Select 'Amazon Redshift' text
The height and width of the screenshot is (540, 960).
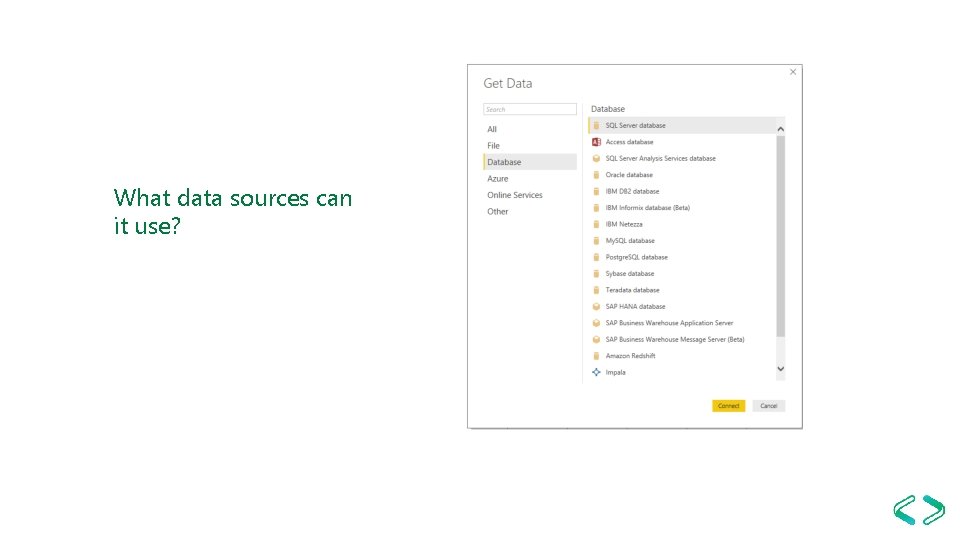coord(631,356)
